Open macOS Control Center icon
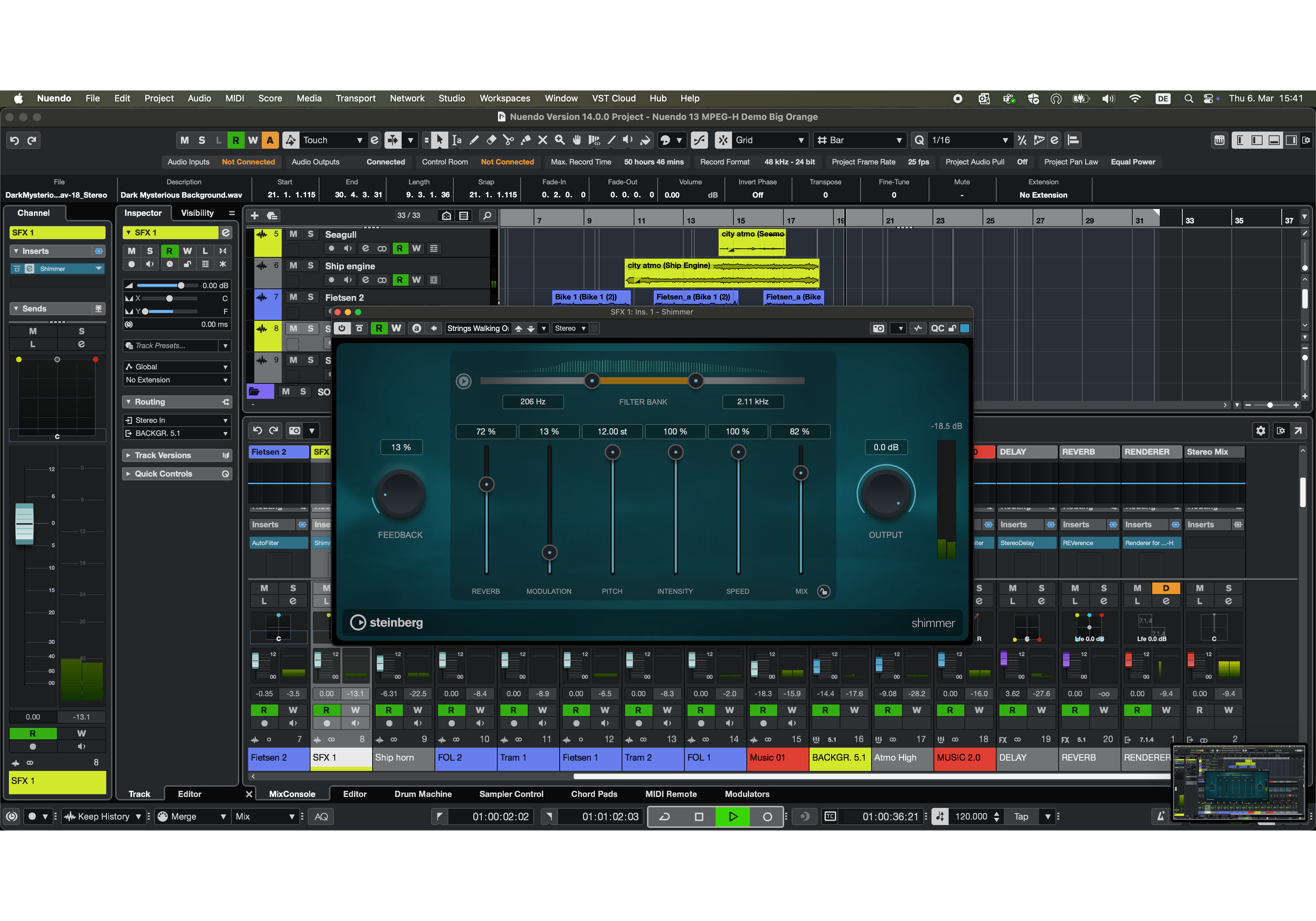The height and width of the screenshot is (921, 1316). tap(1208, 99)
